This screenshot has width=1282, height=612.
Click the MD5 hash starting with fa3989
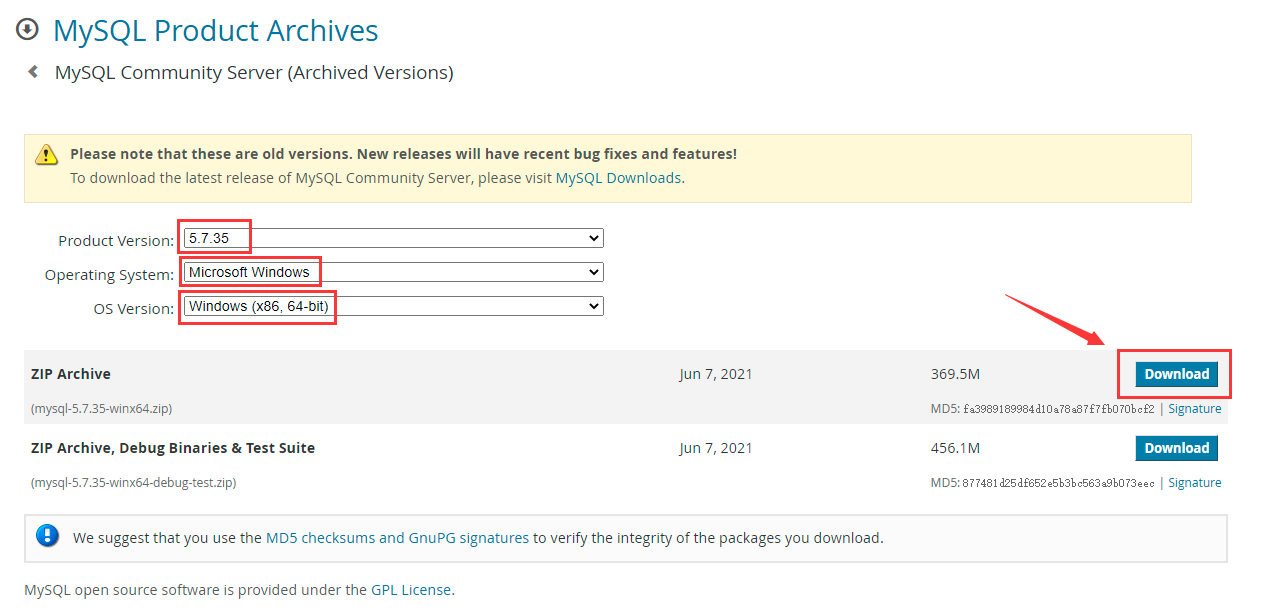pos(1059,409)
